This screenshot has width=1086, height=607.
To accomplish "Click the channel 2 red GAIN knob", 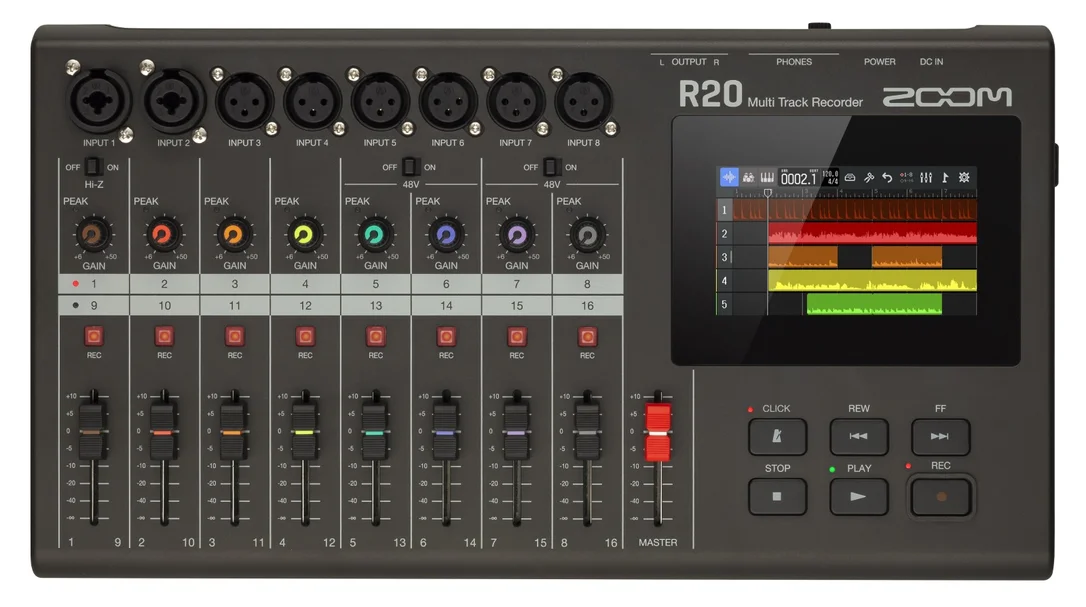I will (x=164, y=236).
